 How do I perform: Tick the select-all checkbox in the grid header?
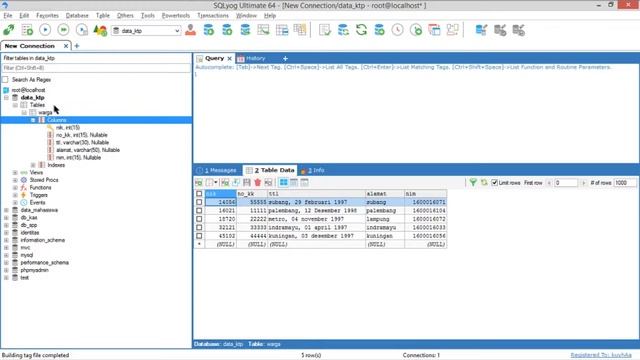coord(199,194)
